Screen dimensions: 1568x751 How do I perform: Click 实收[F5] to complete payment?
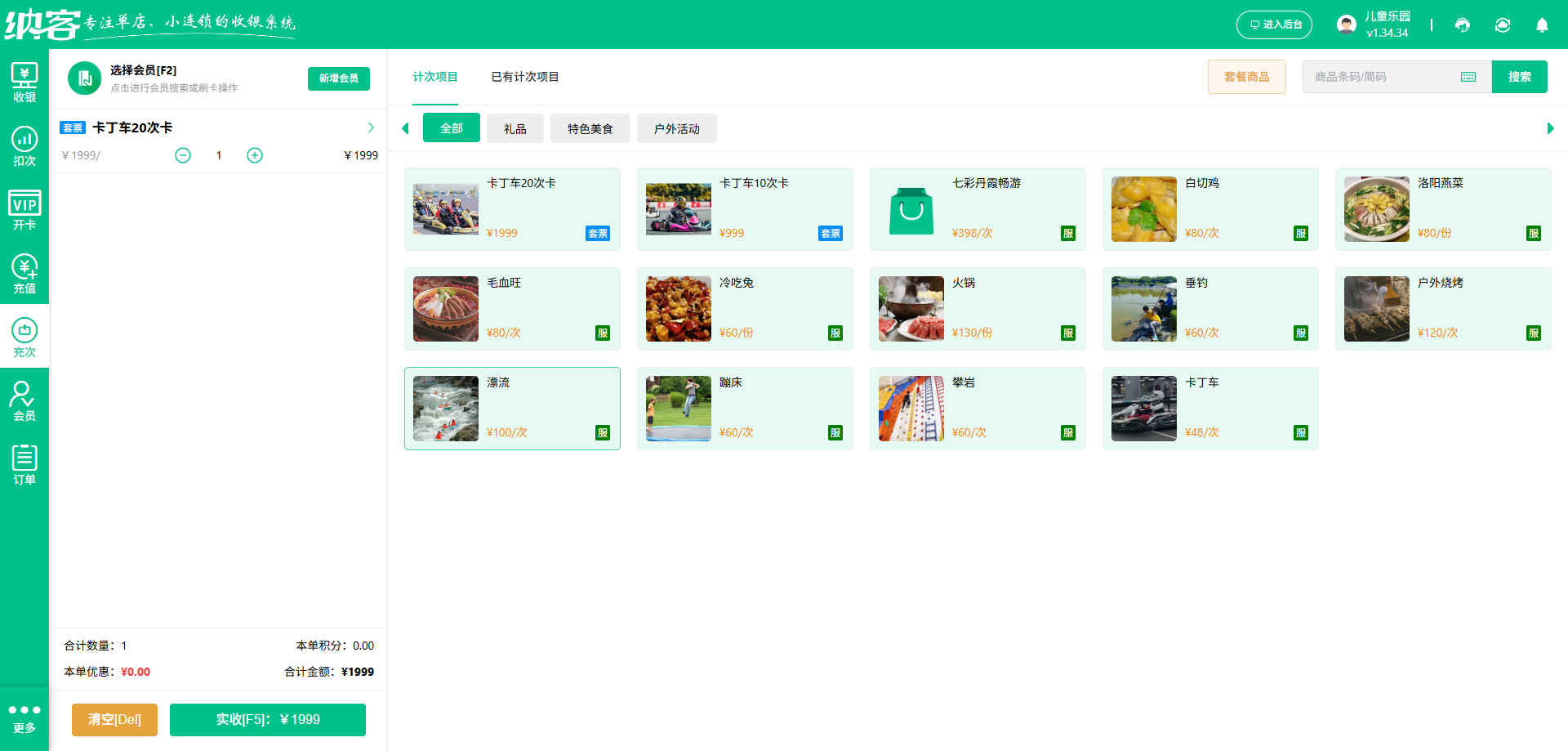[267, 719]
